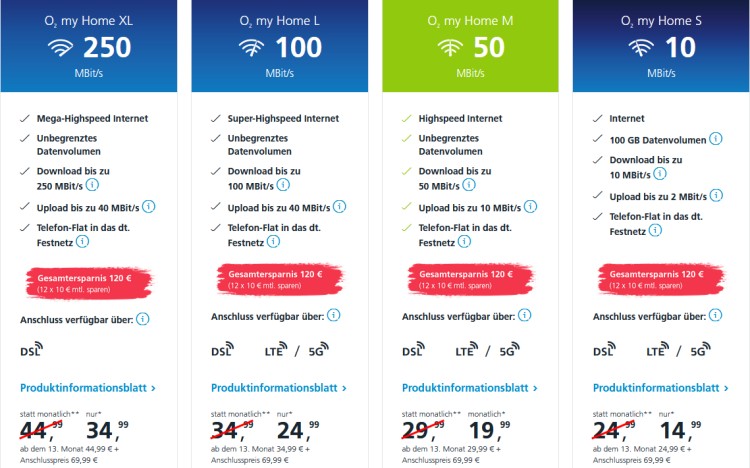Viewport: 750px width, 468px height.
Task: Click the Gesamtersparnis 120 € badge in Home L
Action: (x=273, y=277)
